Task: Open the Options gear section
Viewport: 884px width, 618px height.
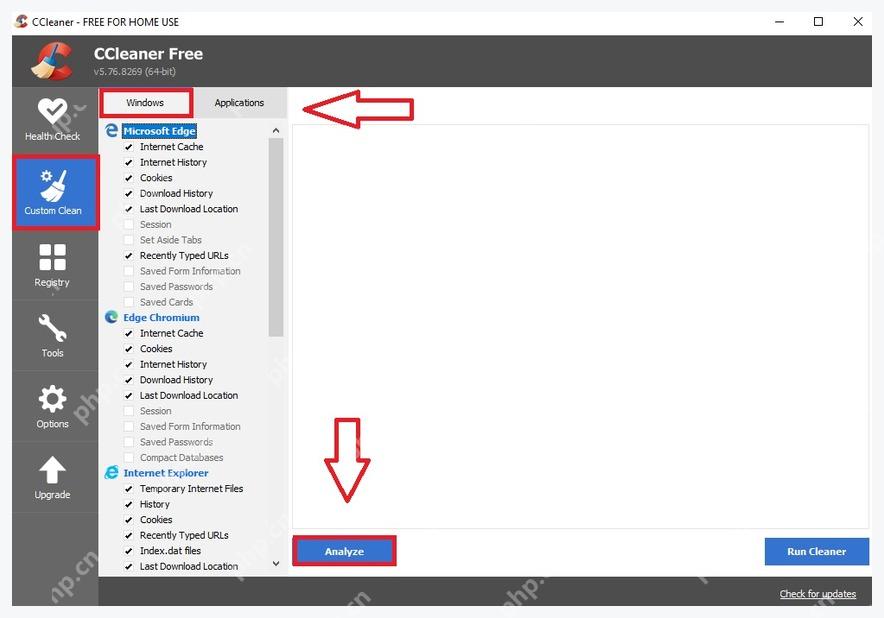Action: tap(52, 407)
